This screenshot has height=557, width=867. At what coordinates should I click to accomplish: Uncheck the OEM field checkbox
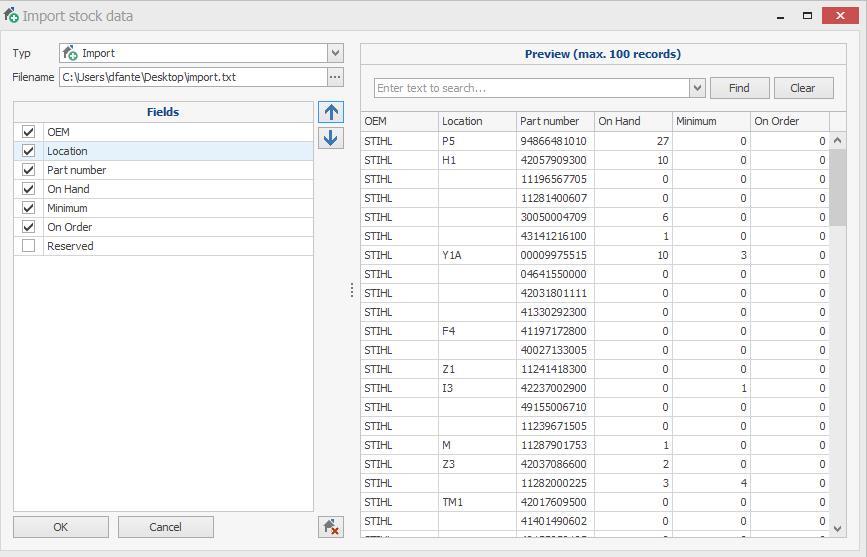(28, 132)
